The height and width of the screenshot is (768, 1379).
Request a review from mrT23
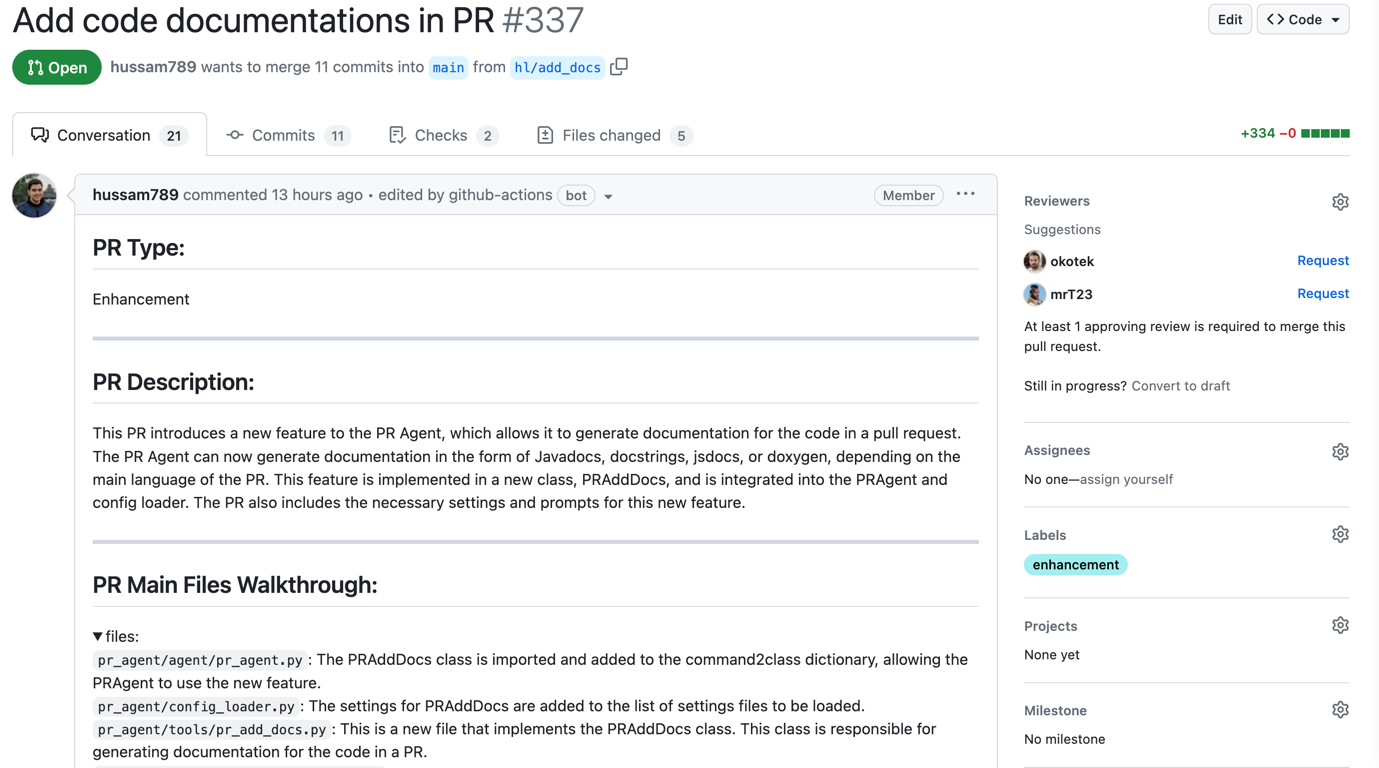click(x=1322, y=294)
